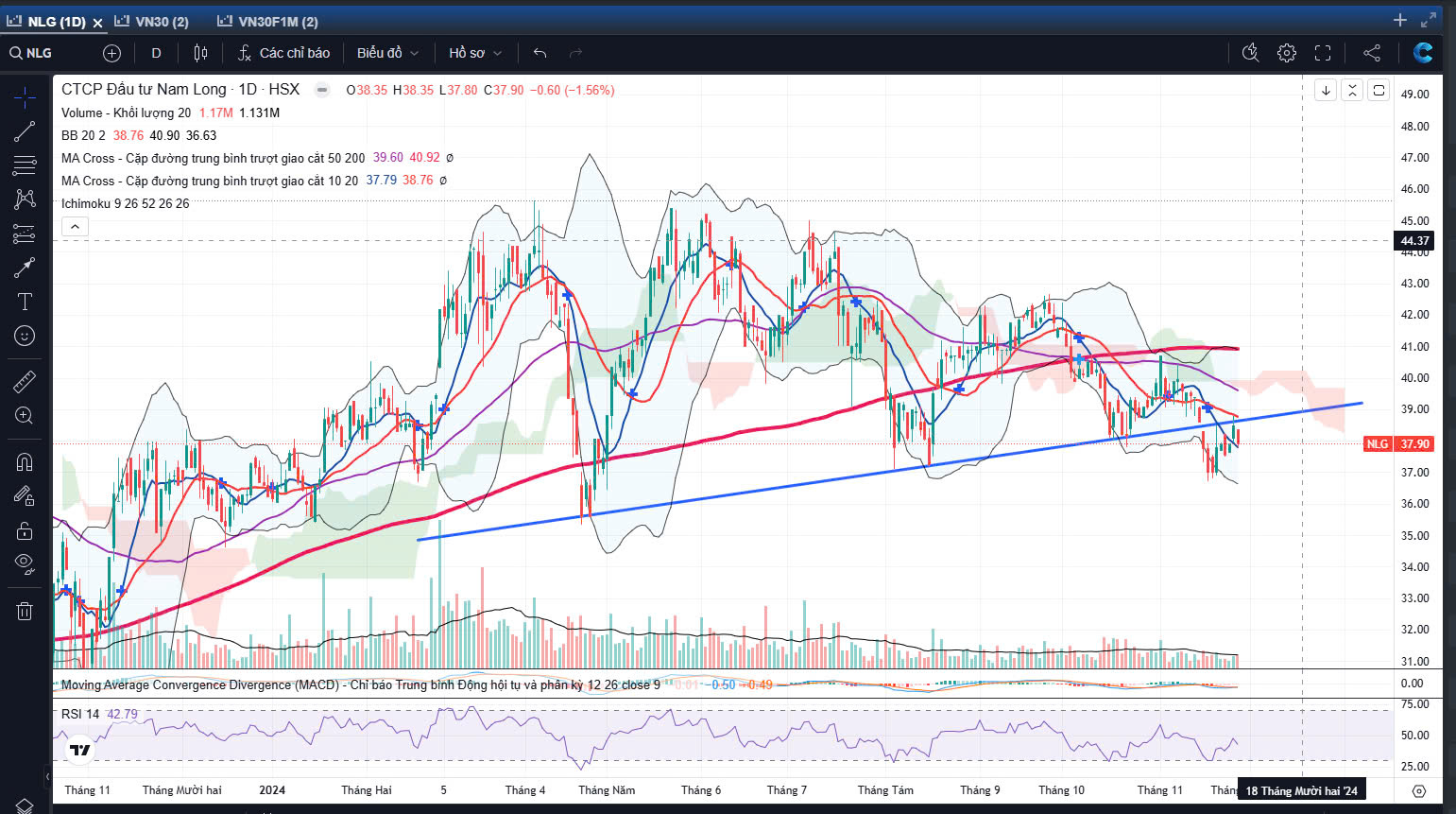Select the RSI 14 indicator legend
This screenshot has height=814, width=1456.
[80, 714]
